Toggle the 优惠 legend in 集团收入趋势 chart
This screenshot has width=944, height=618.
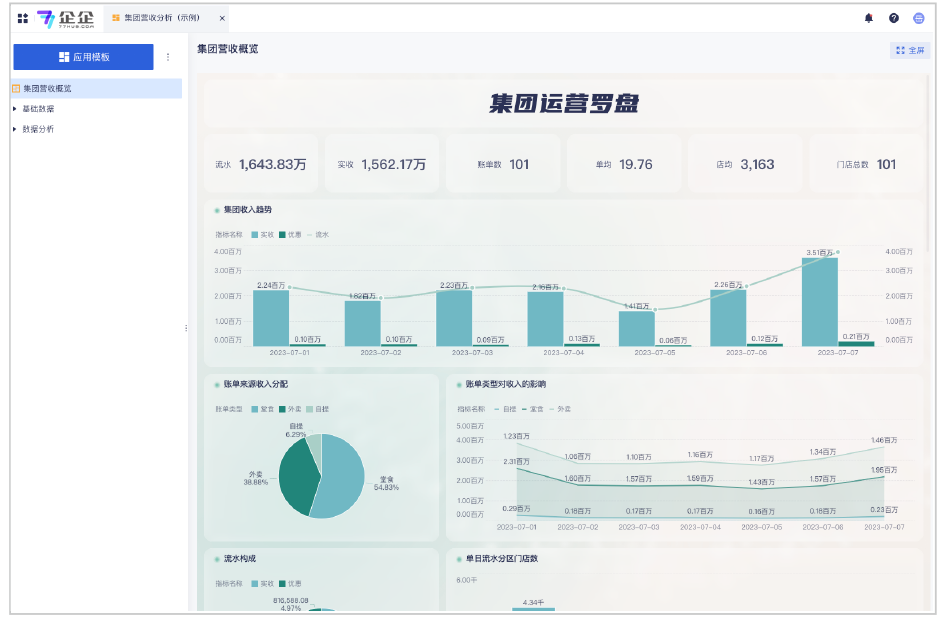click(289, 235)
